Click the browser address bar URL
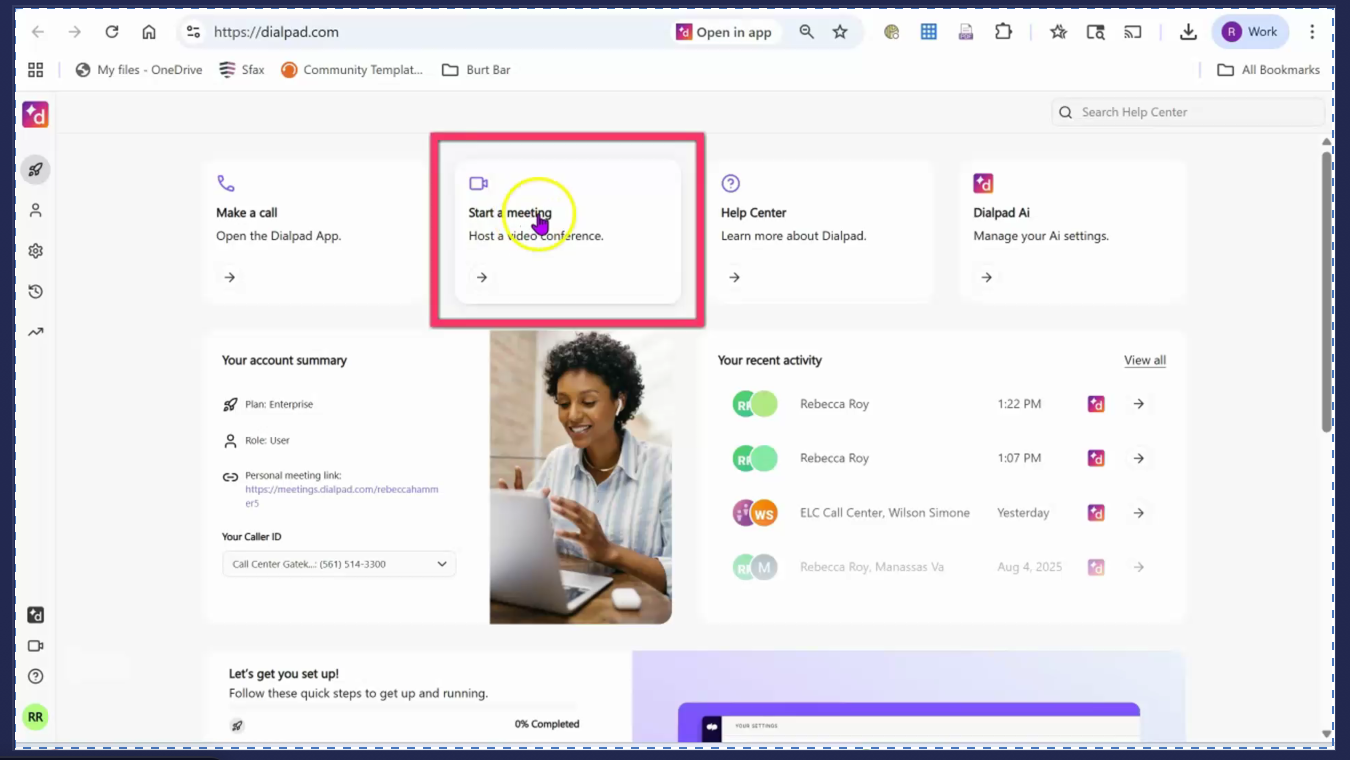1350x760 pixels. click(276, 32)
